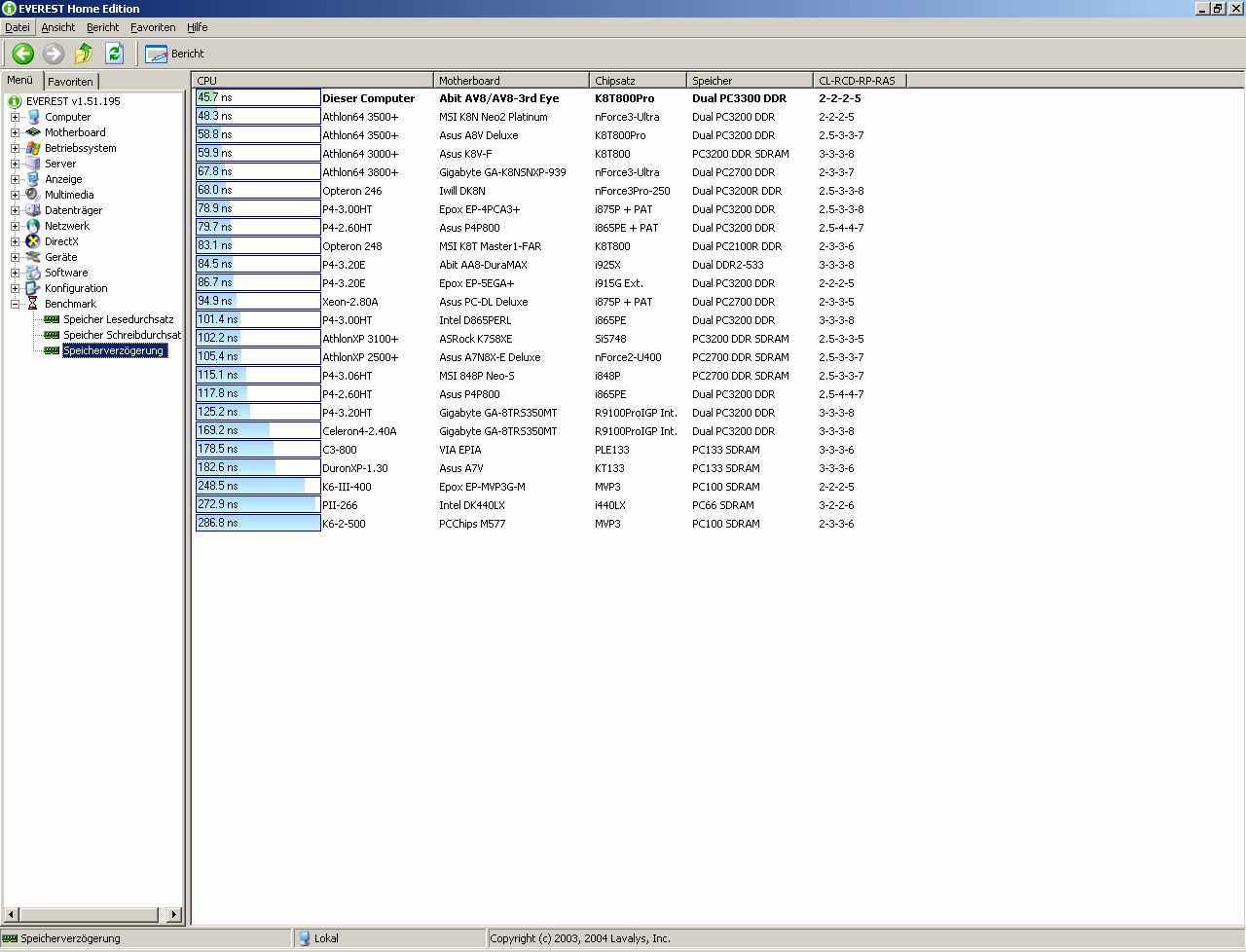Viewport: 1246px width, 952px height.
Task: Click the Datenträger drive icon
Action: (33, 210)
